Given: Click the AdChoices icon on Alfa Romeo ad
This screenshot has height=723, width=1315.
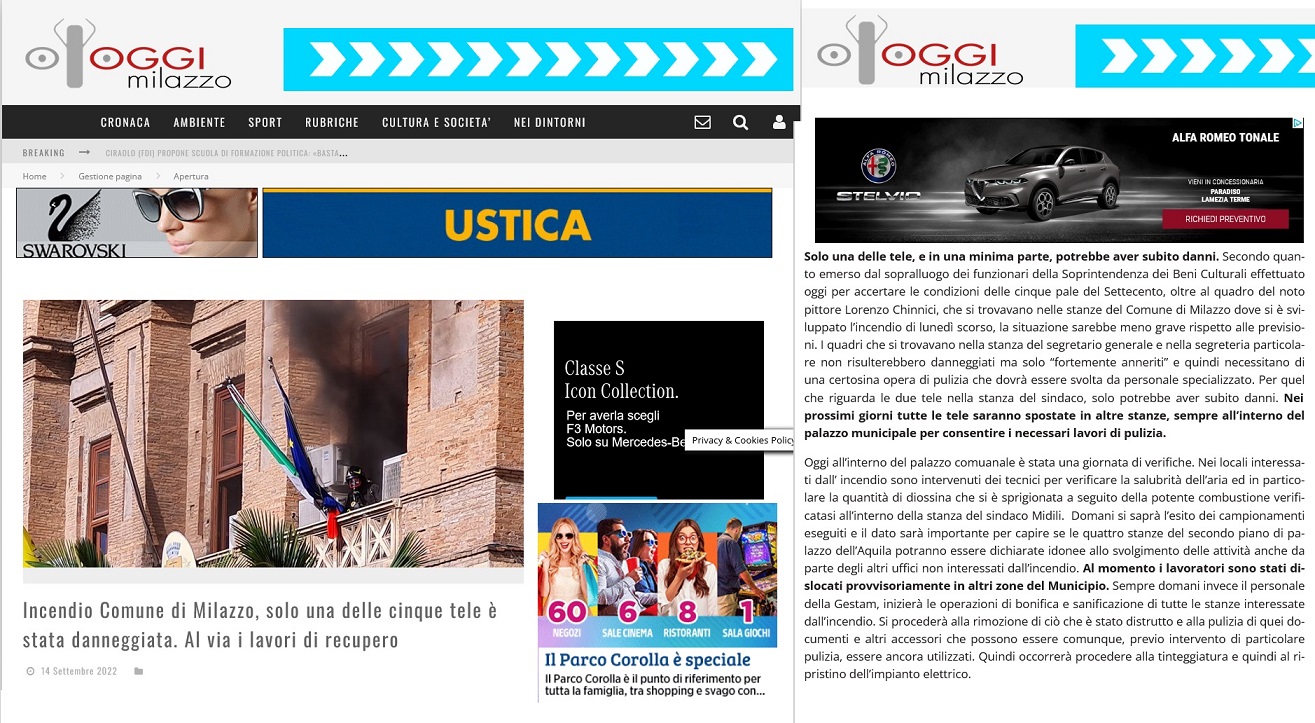Looking at the screenshot, I should point(1298,123).
